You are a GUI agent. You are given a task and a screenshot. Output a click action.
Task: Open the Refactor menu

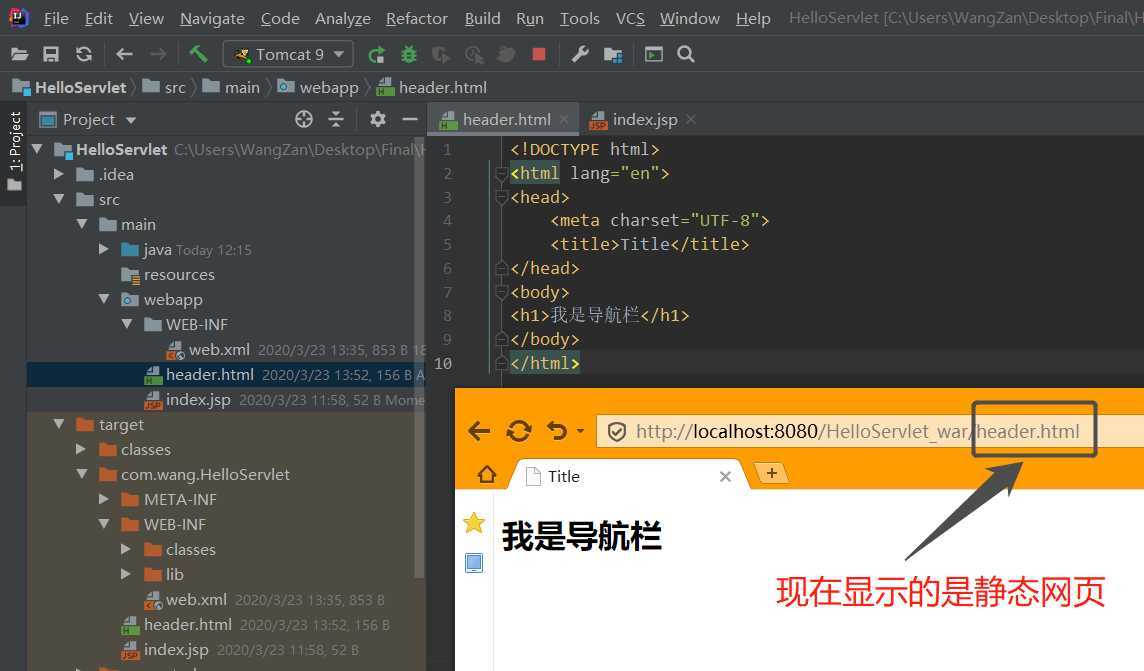pyautogui.click(x=417, y=18)
